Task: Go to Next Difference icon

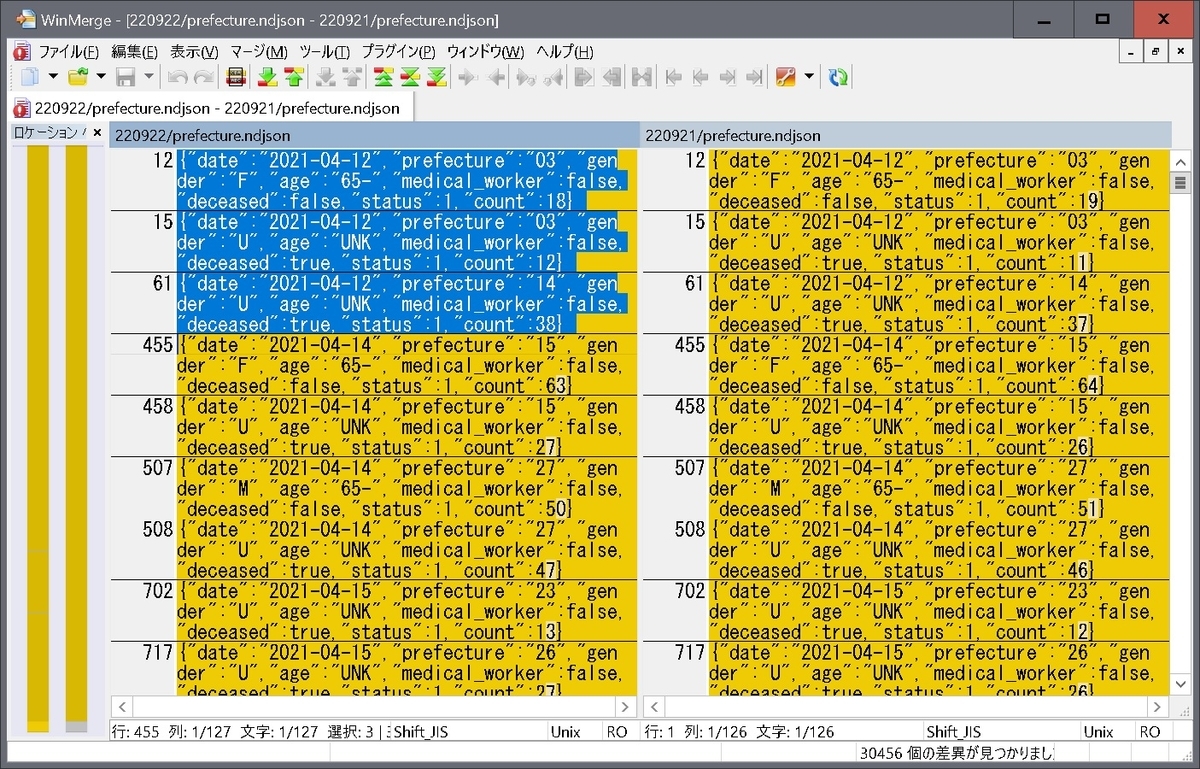Action: (x=267, y=77)
